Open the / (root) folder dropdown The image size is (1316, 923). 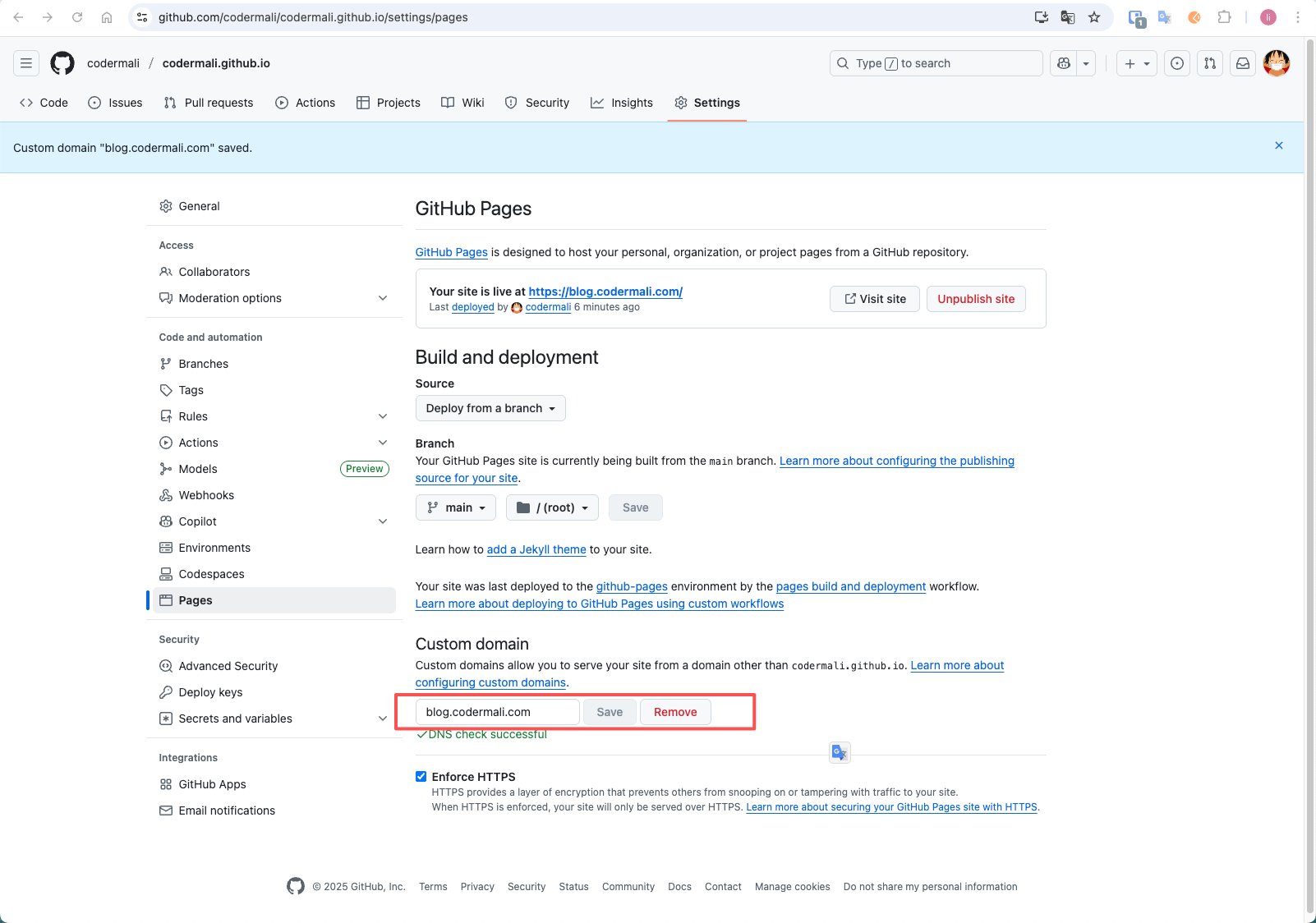pos(552,507)
